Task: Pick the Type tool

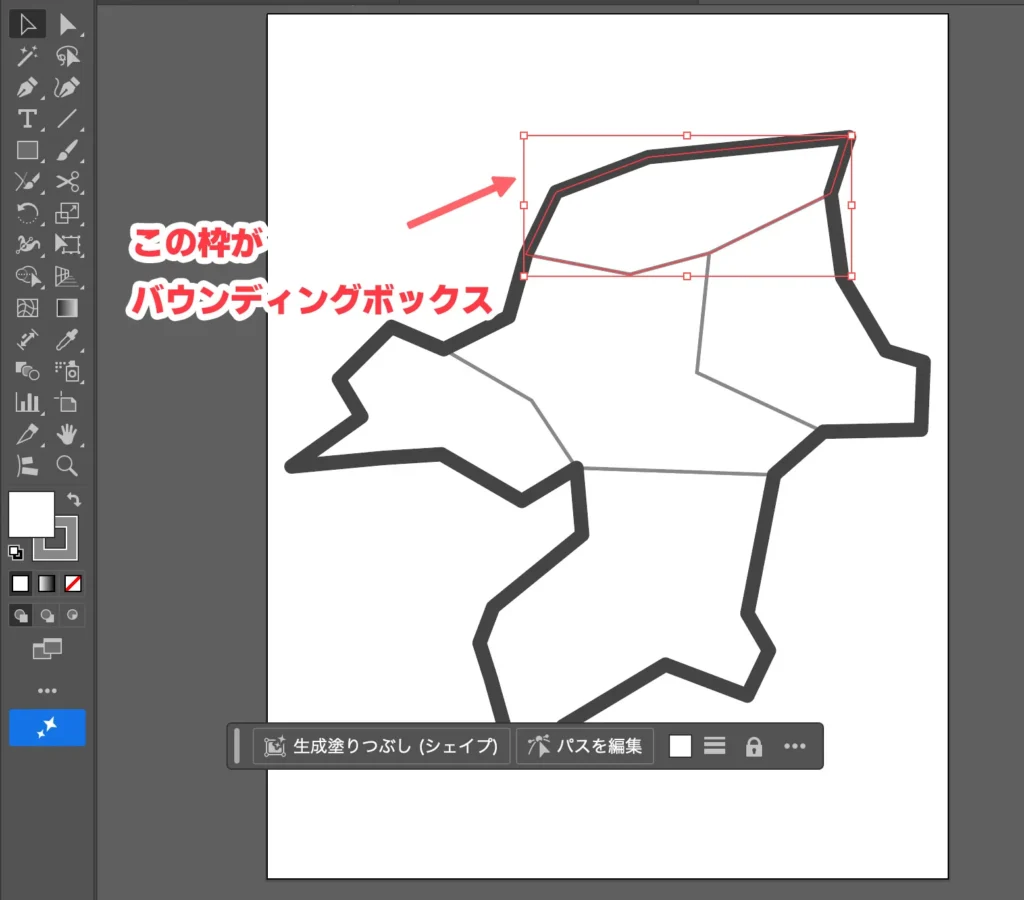Action: pos(27,119)
